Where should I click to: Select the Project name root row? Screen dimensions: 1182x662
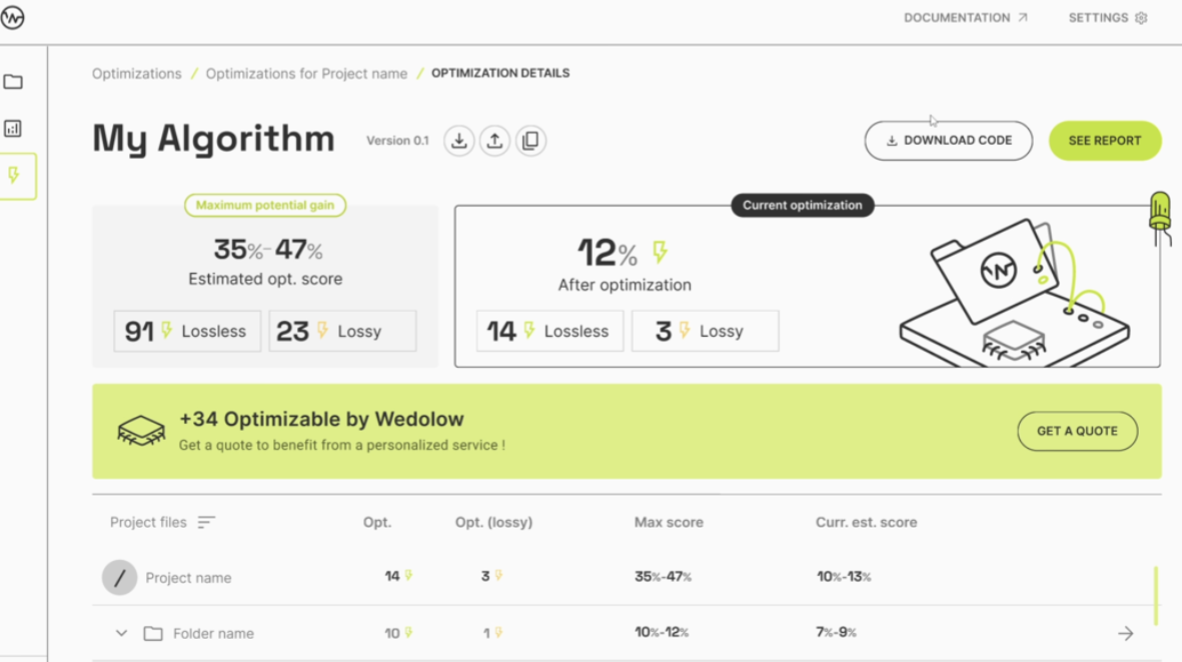pos(188,578)
